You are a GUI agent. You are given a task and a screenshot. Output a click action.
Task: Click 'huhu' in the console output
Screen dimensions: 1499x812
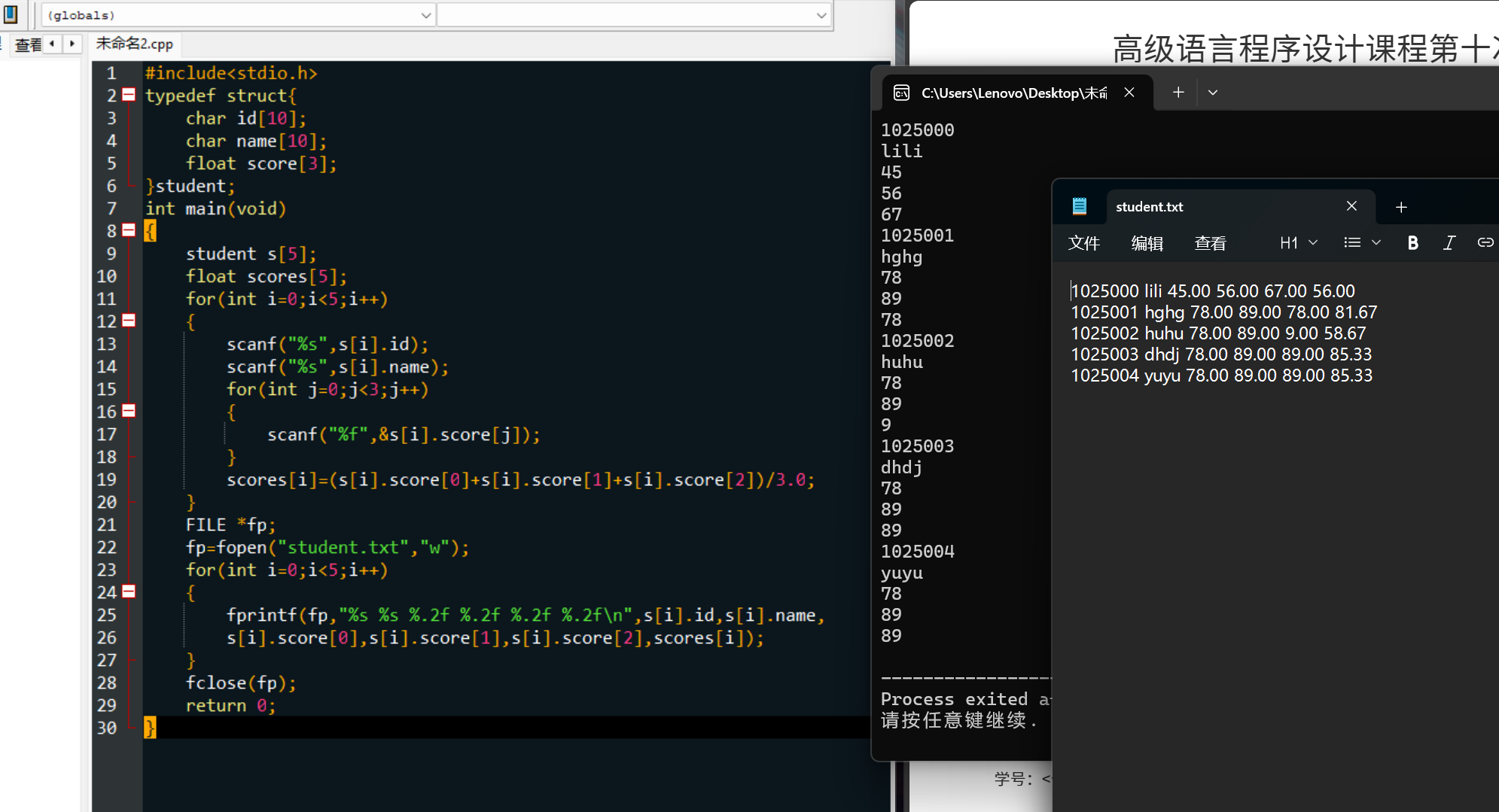(902, 362)
